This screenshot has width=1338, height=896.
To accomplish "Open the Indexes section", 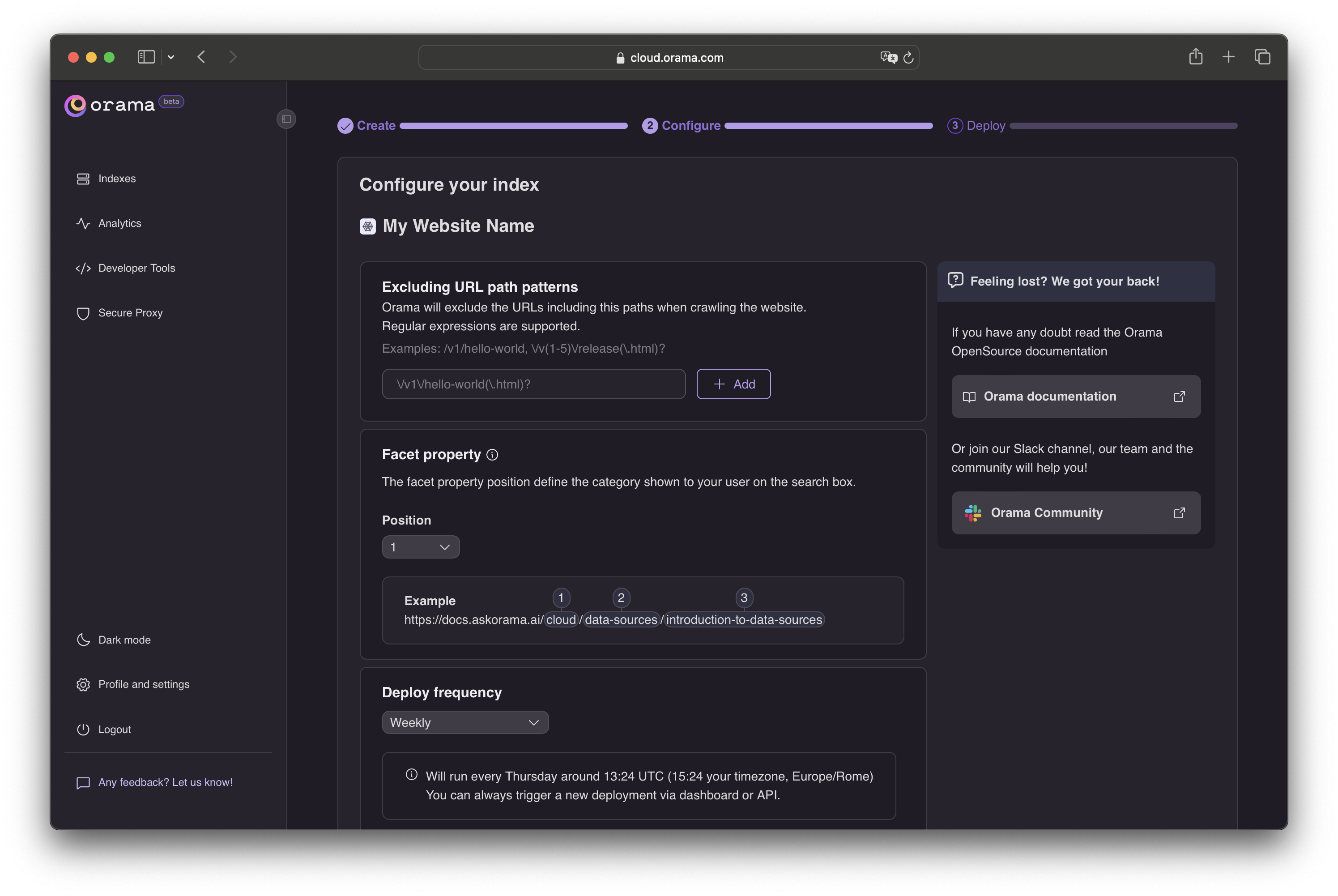I will tap(117, 178).
